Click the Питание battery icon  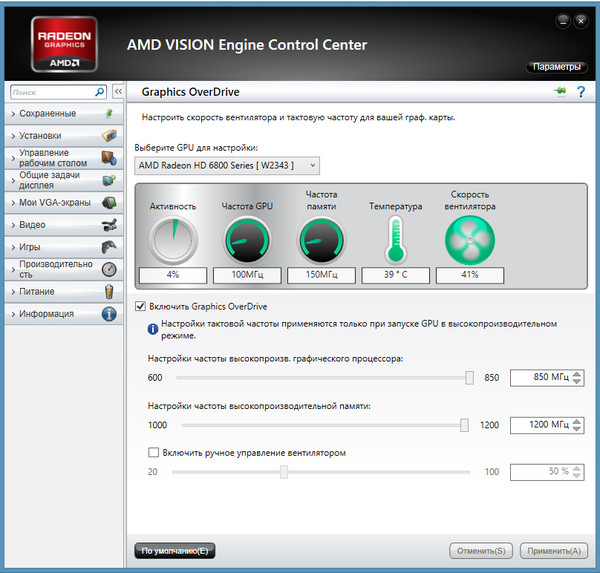109,291
